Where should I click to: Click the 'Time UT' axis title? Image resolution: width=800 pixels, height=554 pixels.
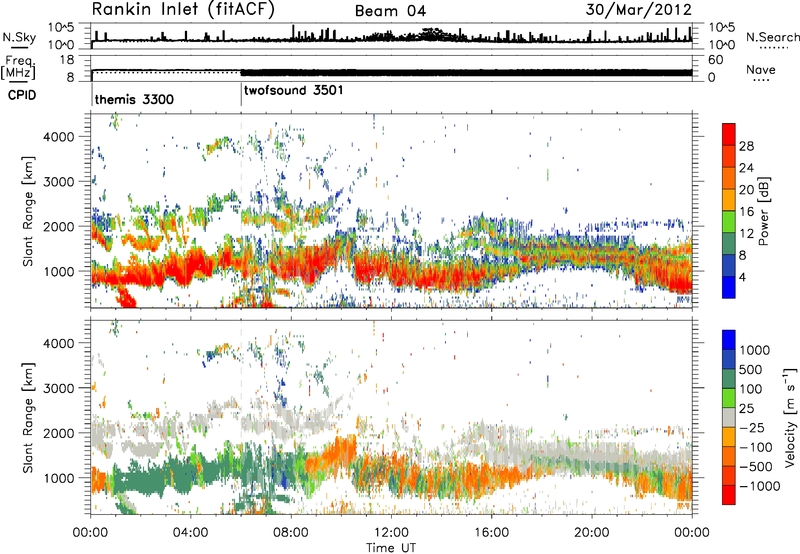point(391,547)
